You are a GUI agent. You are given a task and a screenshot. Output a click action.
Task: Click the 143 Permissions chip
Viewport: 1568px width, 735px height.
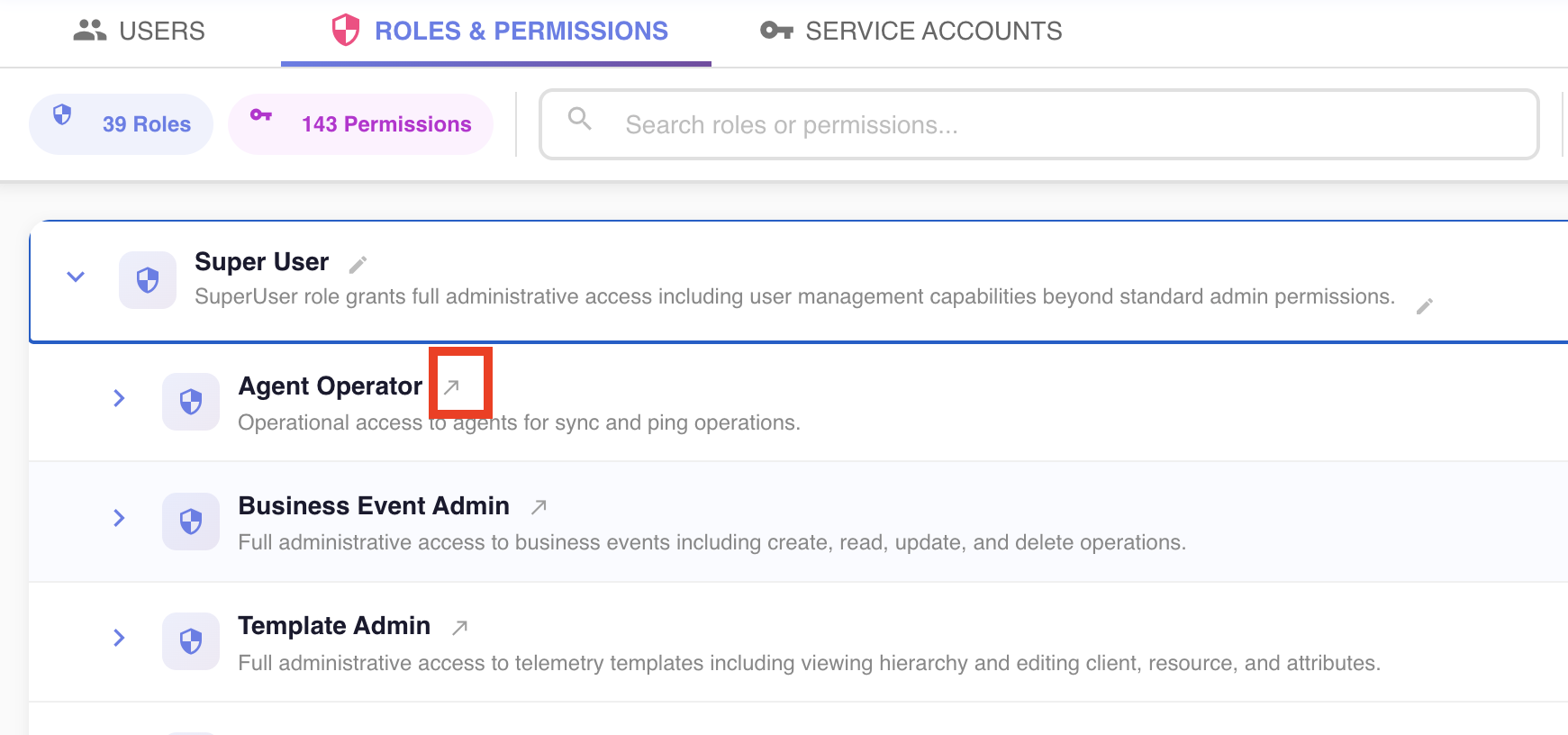point(360,124)
